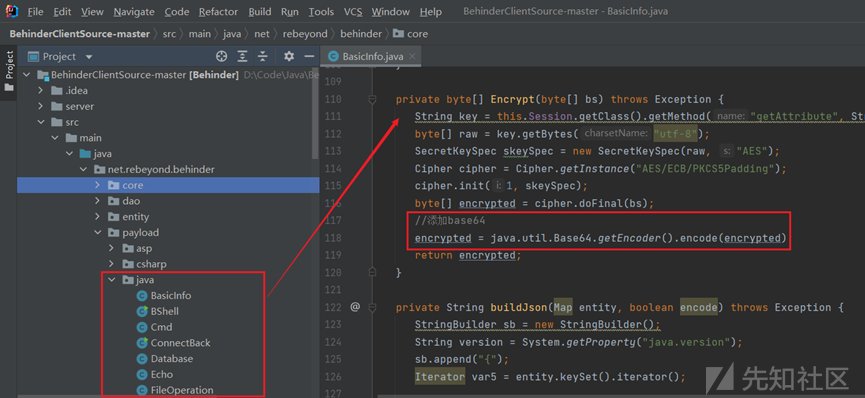Click BehinderClientSource-master breadcrumb
This screenshot has width=865, height=398.
coord(79,34)
